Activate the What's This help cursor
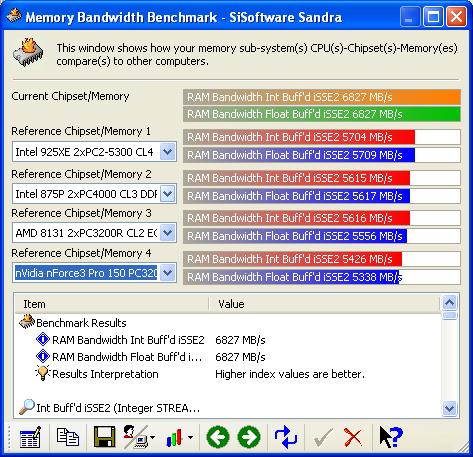 coord(391,437)
